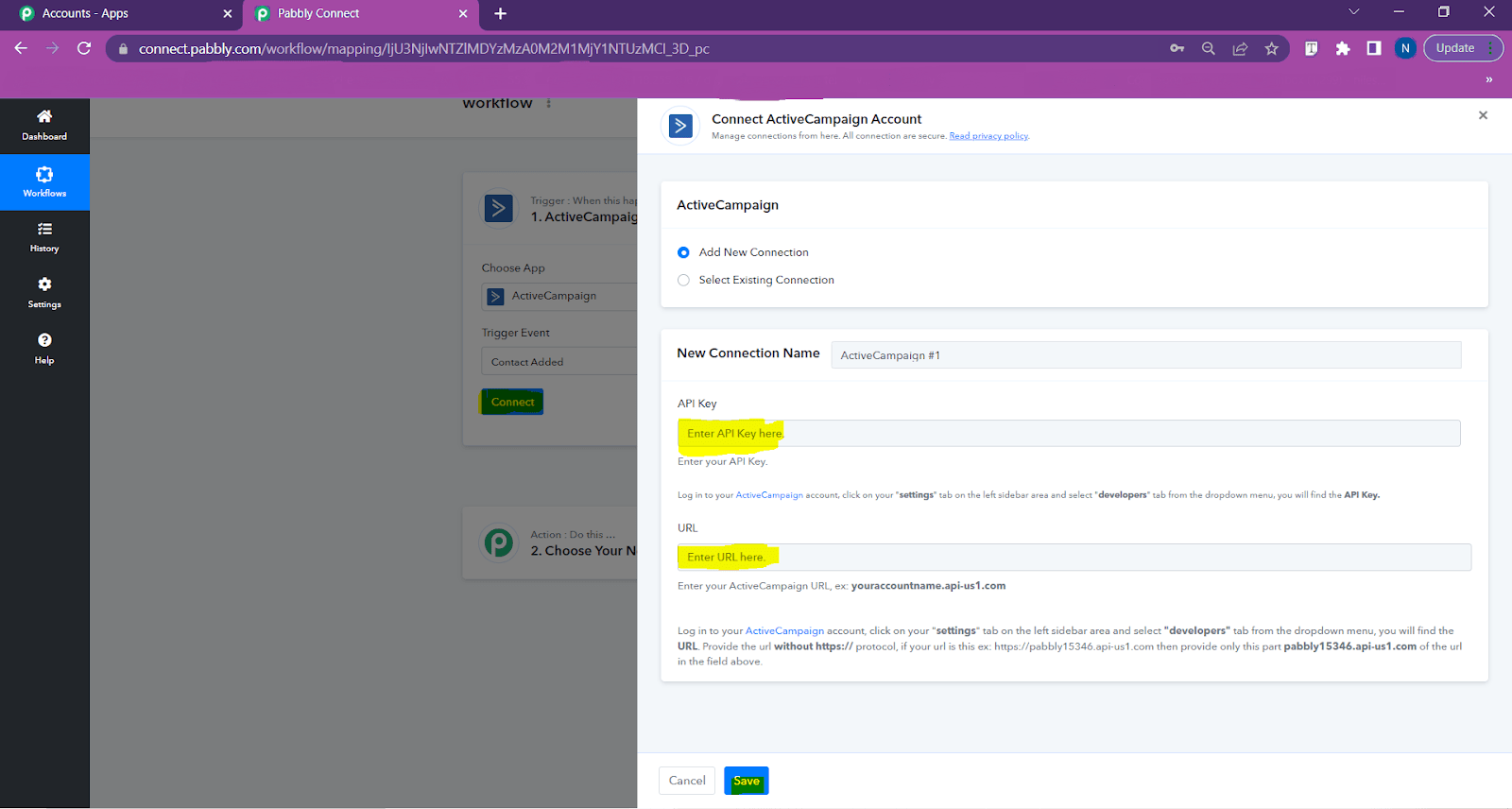
Task: Toggle the browser side panel icon
Action: [x=1374, y=48]
